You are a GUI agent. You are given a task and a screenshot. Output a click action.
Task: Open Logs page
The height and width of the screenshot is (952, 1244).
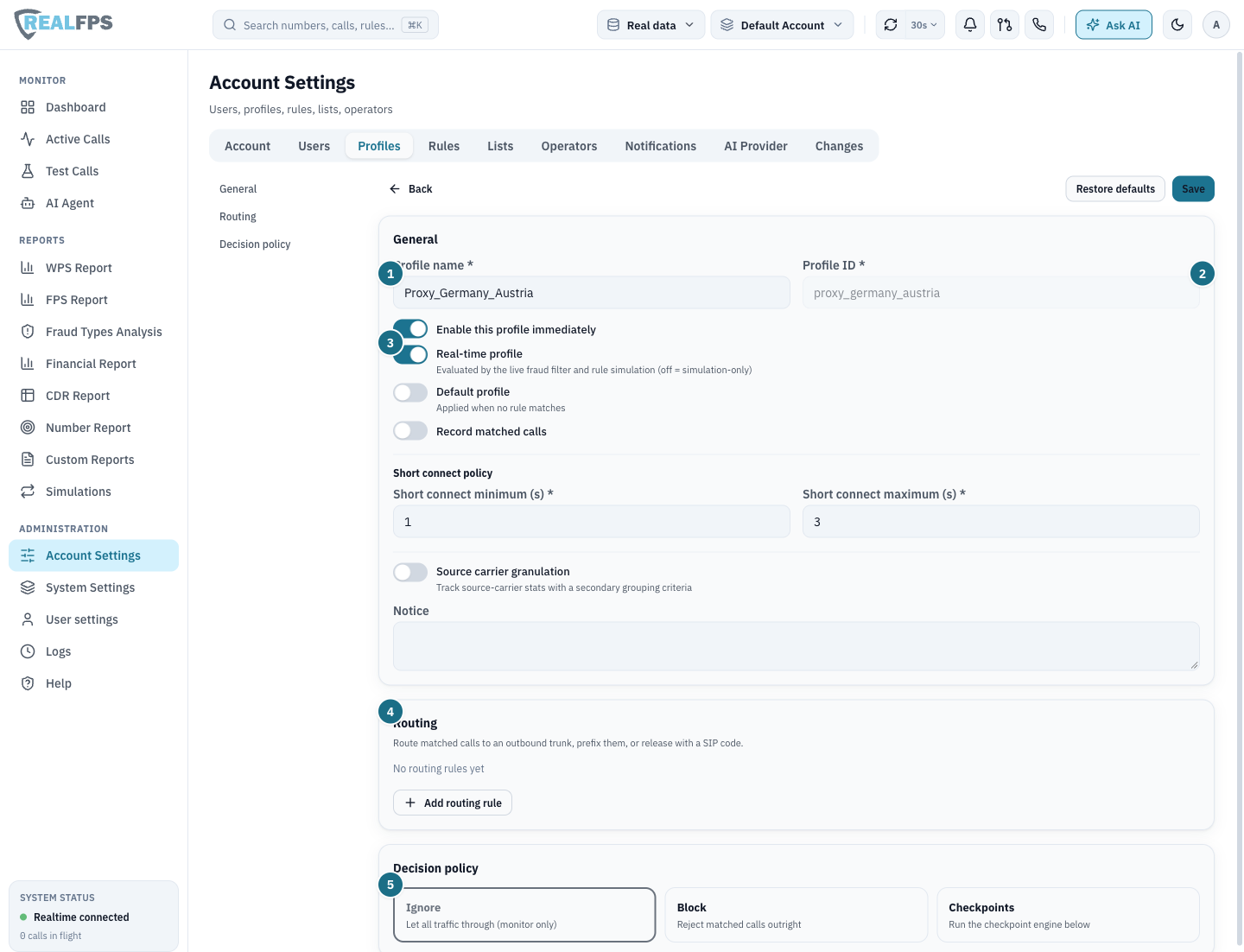93,651
